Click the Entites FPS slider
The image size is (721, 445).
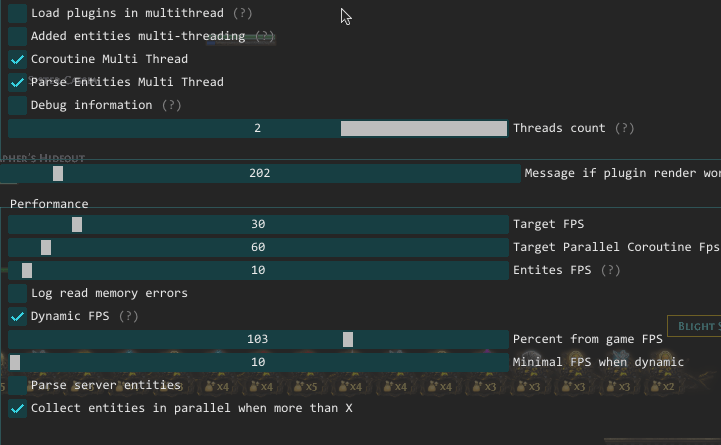258,270
